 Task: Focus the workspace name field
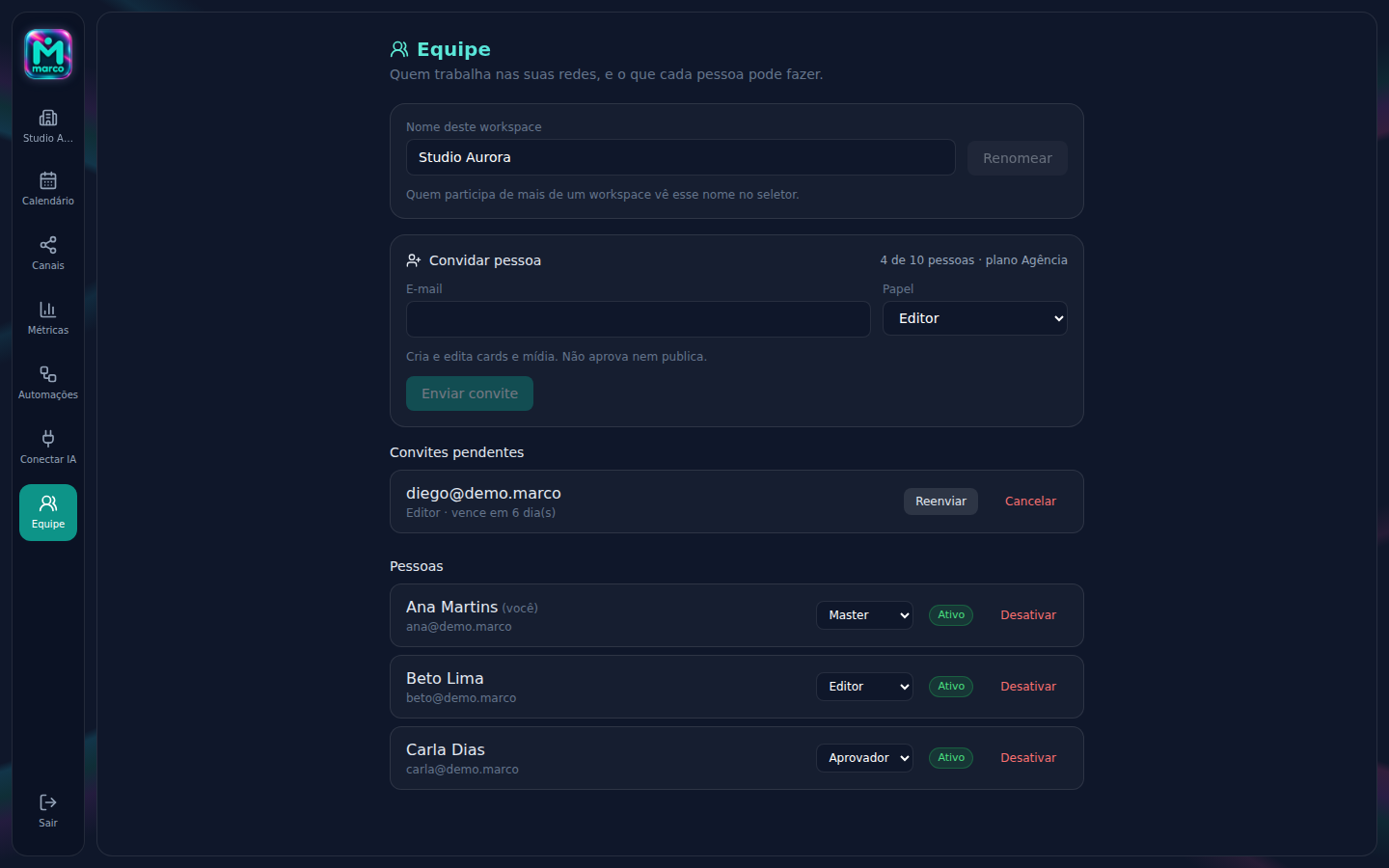(x=681, y=157)
